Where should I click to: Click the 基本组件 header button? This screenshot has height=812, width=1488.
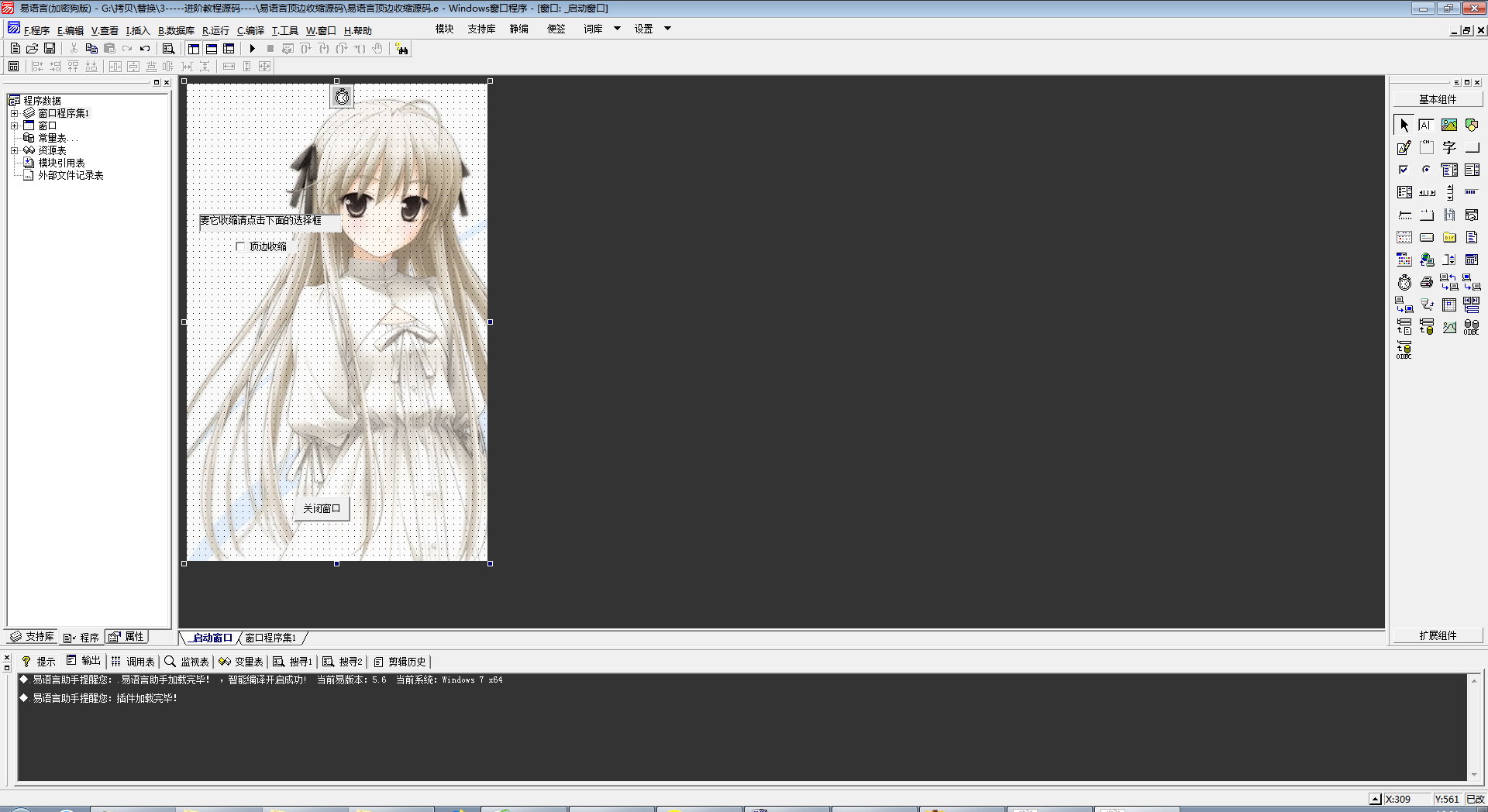1438,99
